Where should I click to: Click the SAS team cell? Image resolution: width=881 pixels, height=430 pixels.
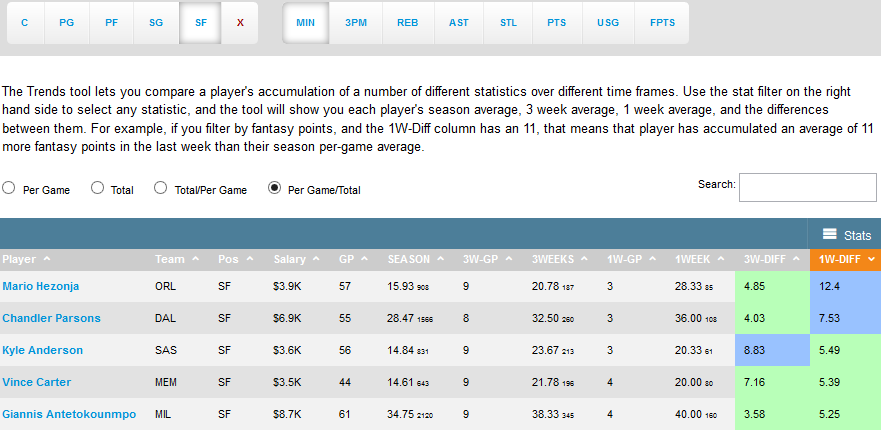tap(166, 351)
